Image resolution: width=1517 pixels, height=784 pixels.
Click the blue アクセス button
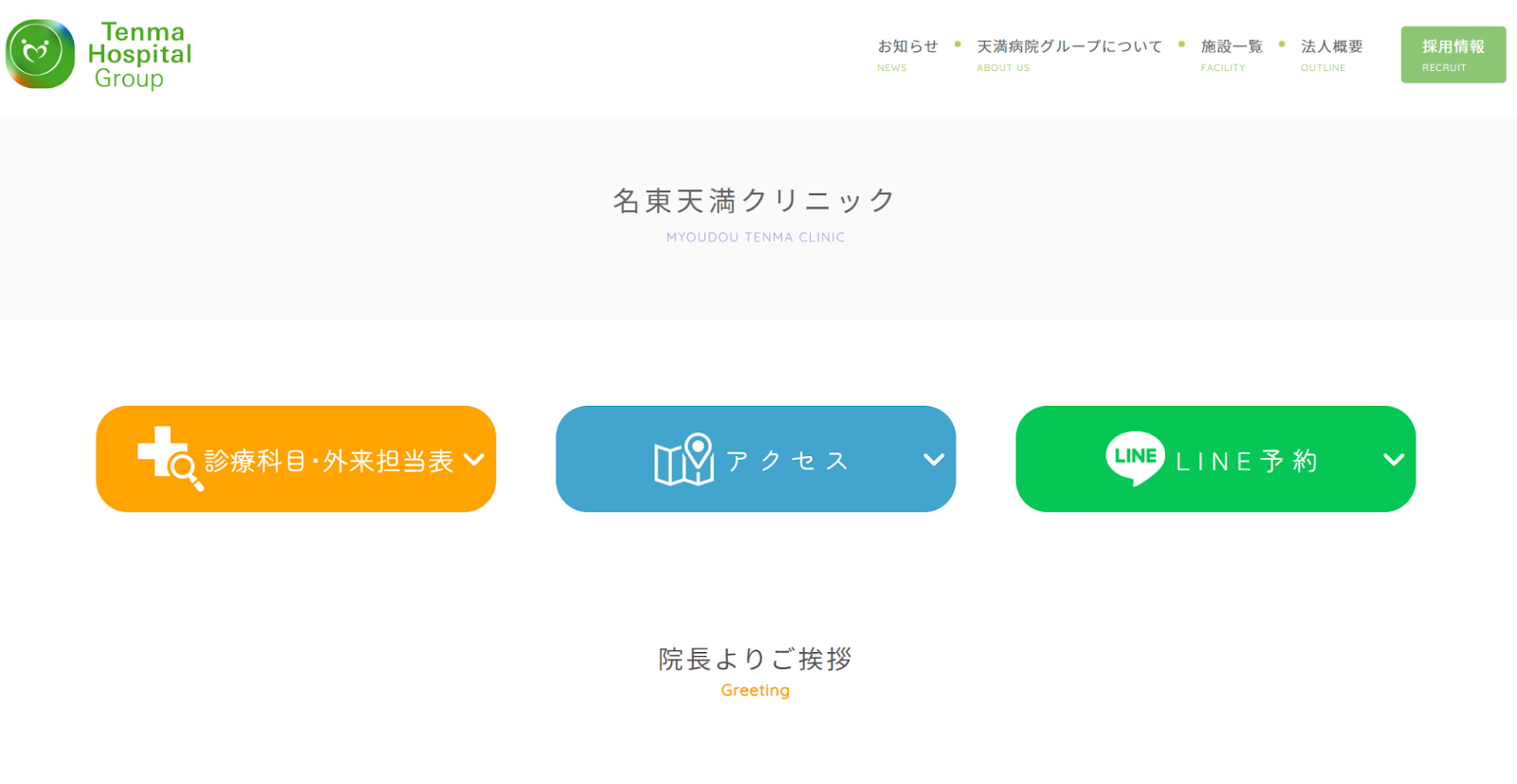tap(756, 459)
